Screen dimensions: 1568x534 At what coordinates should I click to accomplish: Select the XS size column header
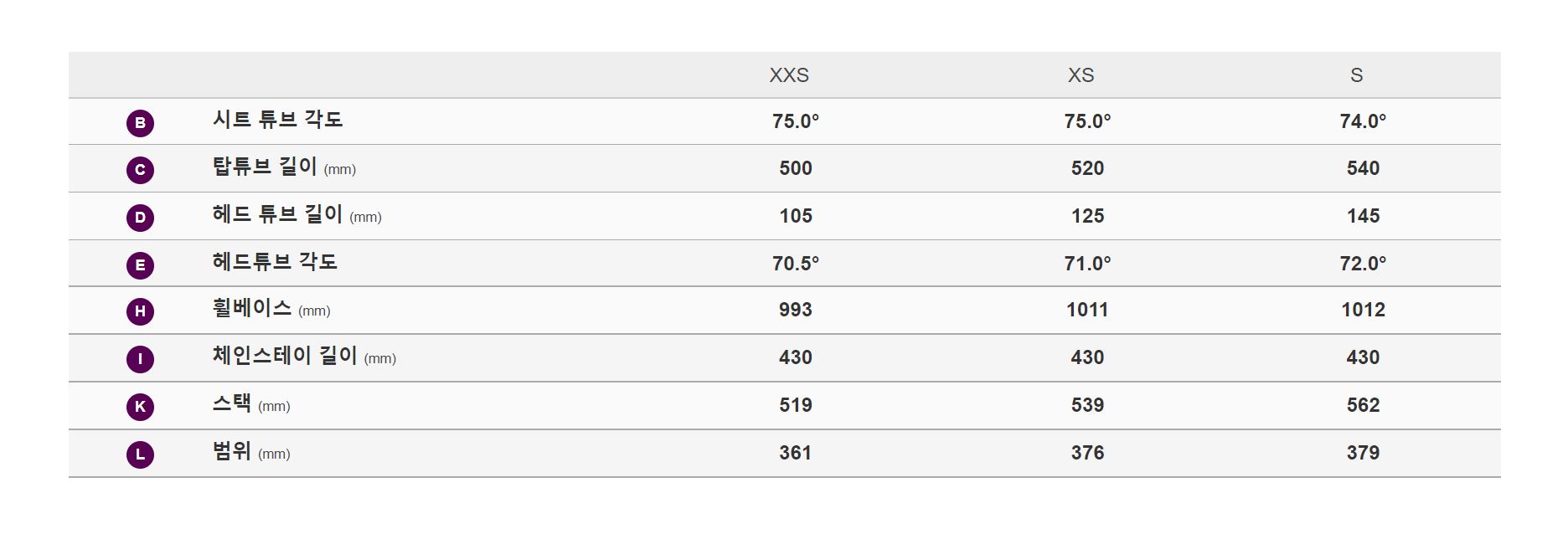pyautogui.click(x=1081, y=75)
